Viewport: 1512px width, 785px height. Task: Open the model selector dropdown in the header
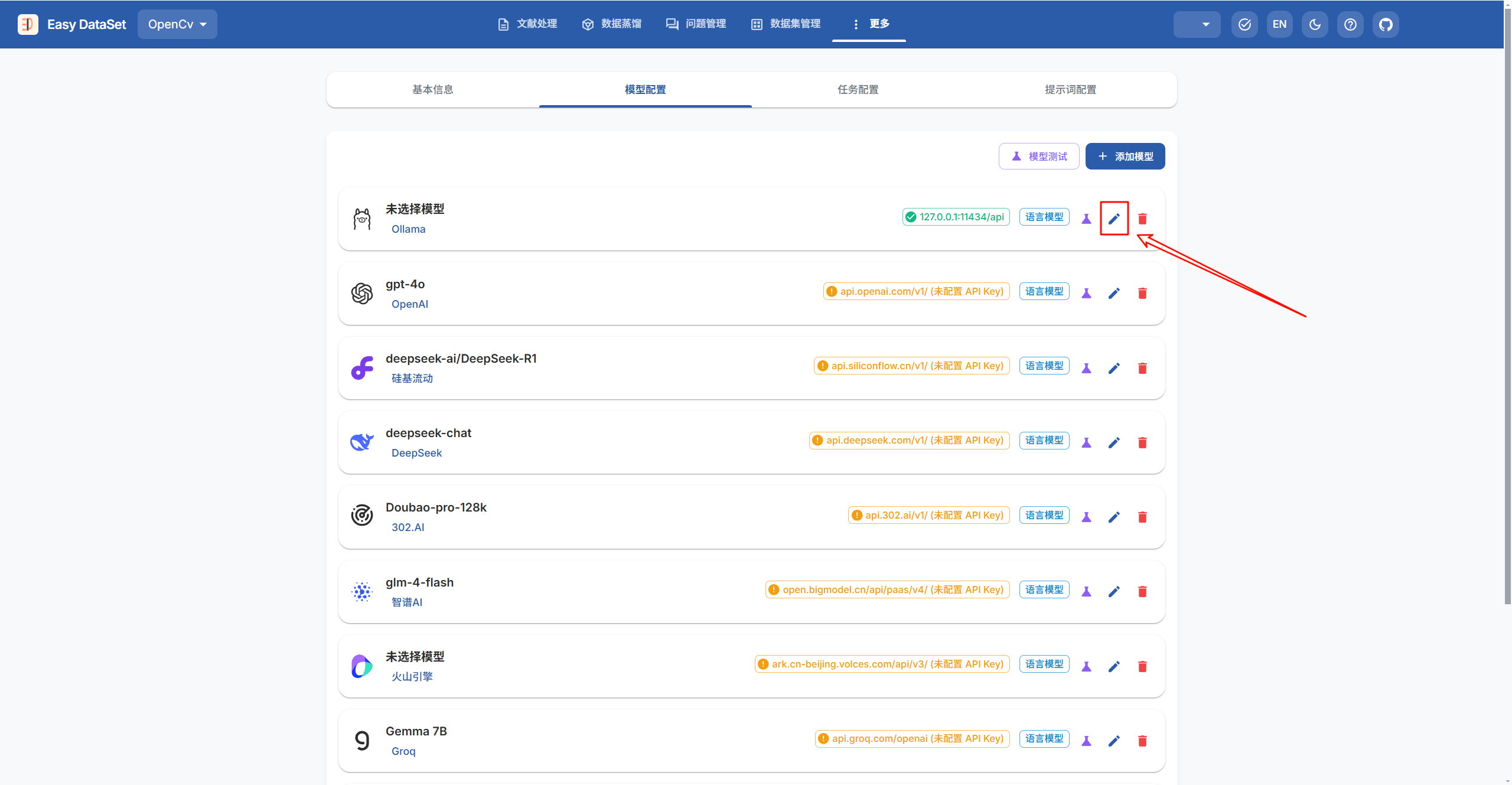[x=1197, y=24]
